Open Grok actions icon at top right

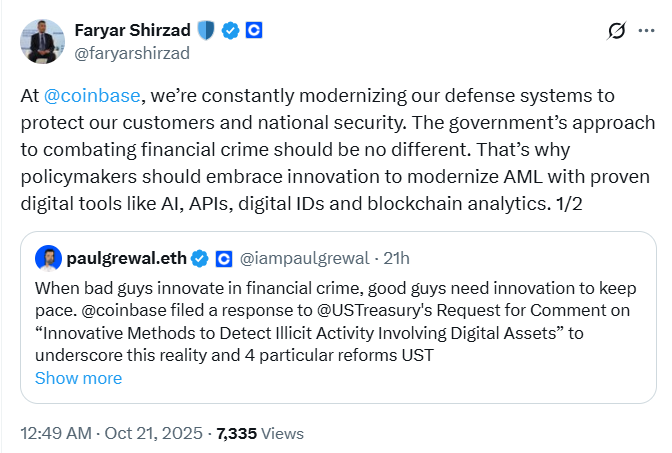[617, 31]
